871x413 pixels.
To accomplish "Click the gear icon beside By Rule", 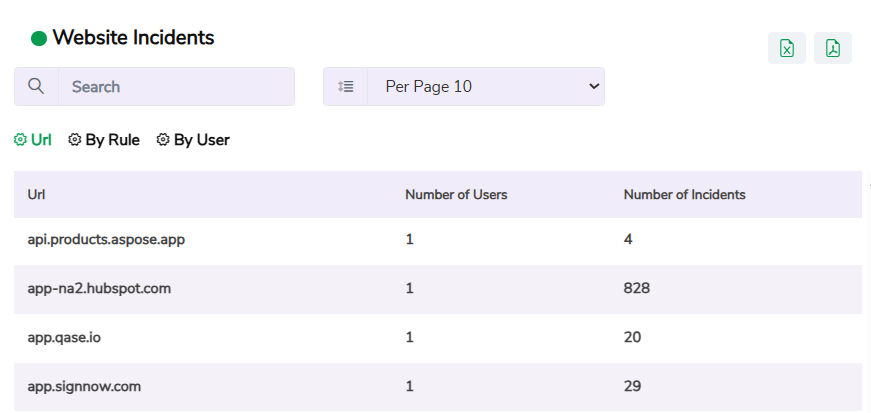I will pos(74,140).
